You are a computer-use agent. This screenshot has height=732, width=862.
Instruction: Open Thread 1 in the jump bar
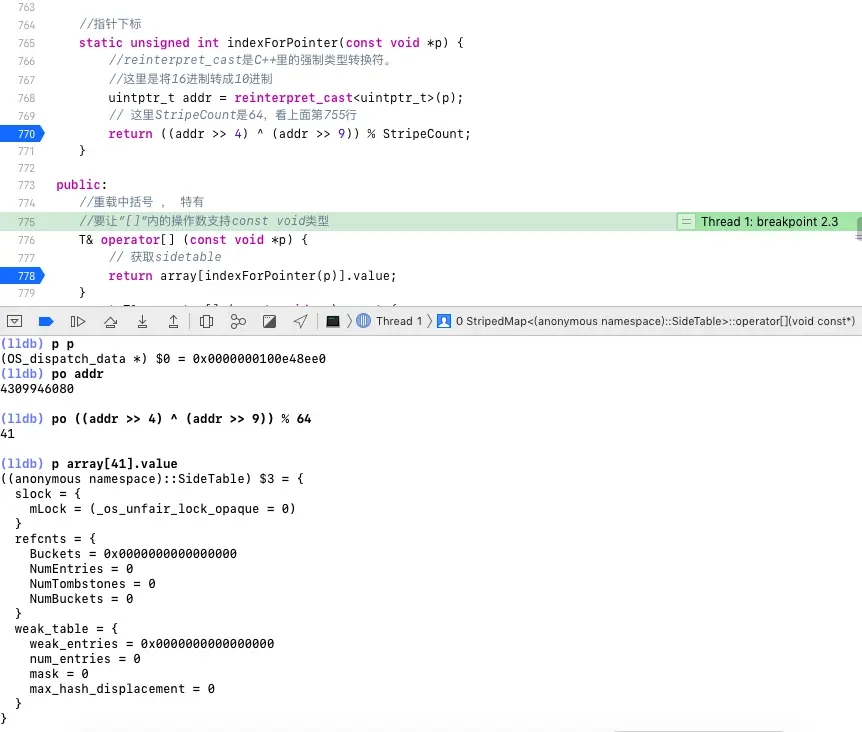point(389,321)
